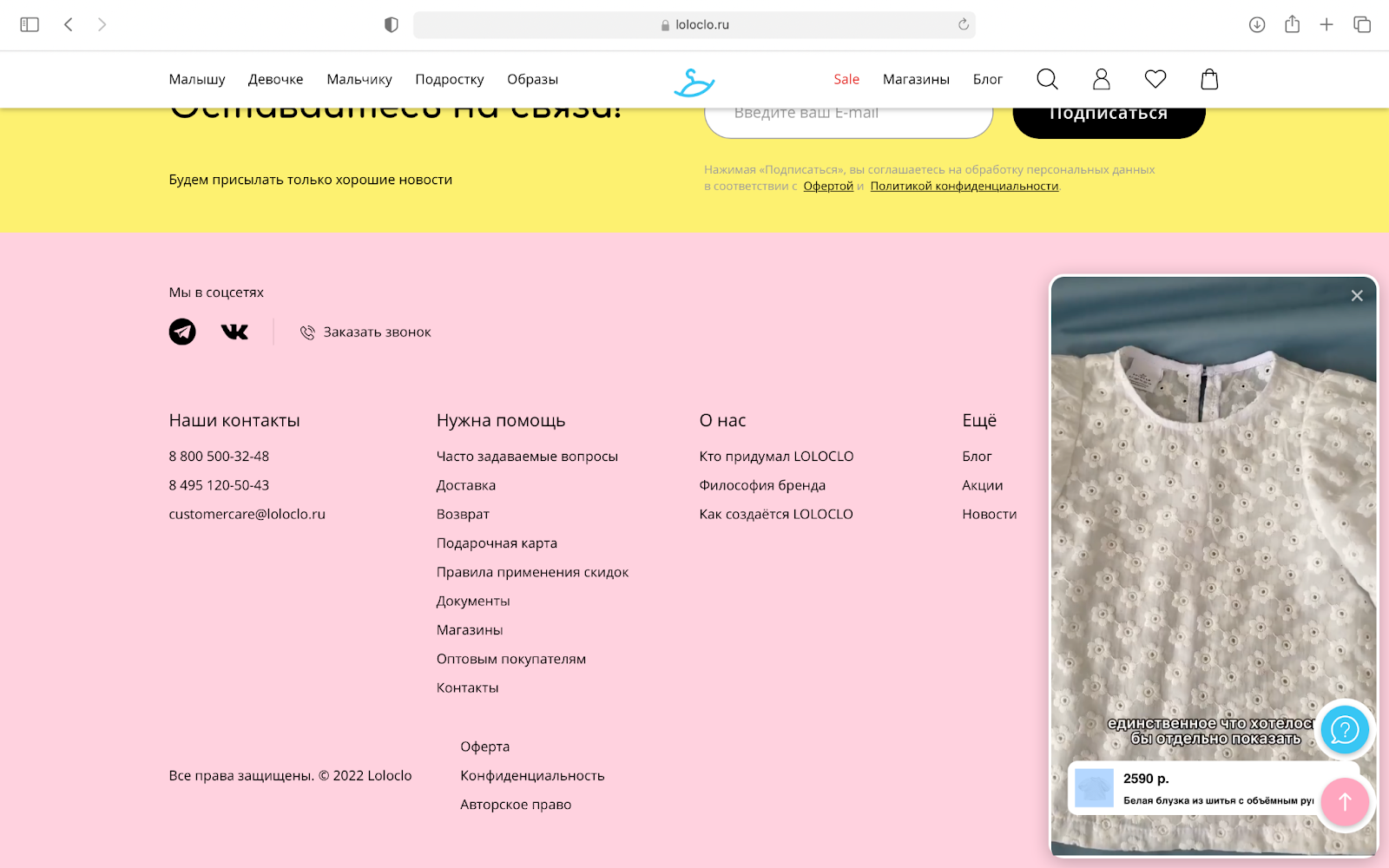This screenshot has height=868, width=1389.
Task: Open the Малышу menu
Action: point(197,80)
